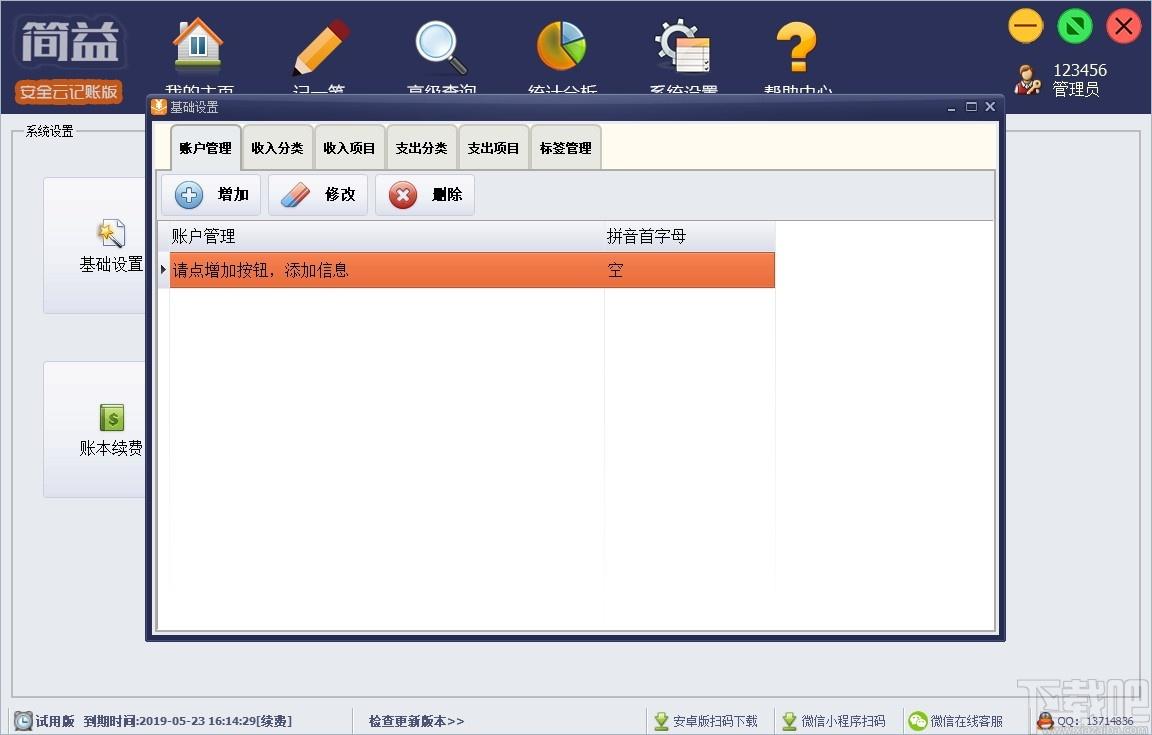
Task: Open advanced query magnifier icon
Action: pos(441,47)
